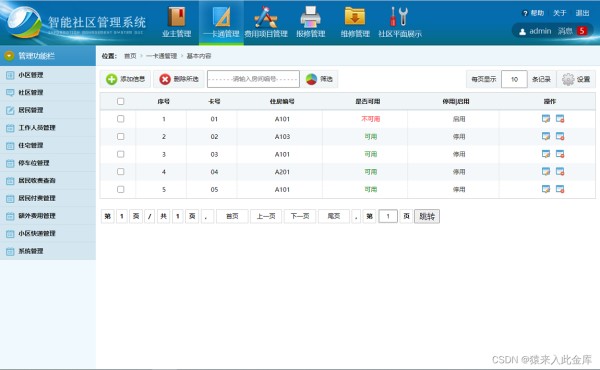Click the 住宅管理 sidebar icon
The height and width of the screenshot is (370, 600).
click(10, 145)
